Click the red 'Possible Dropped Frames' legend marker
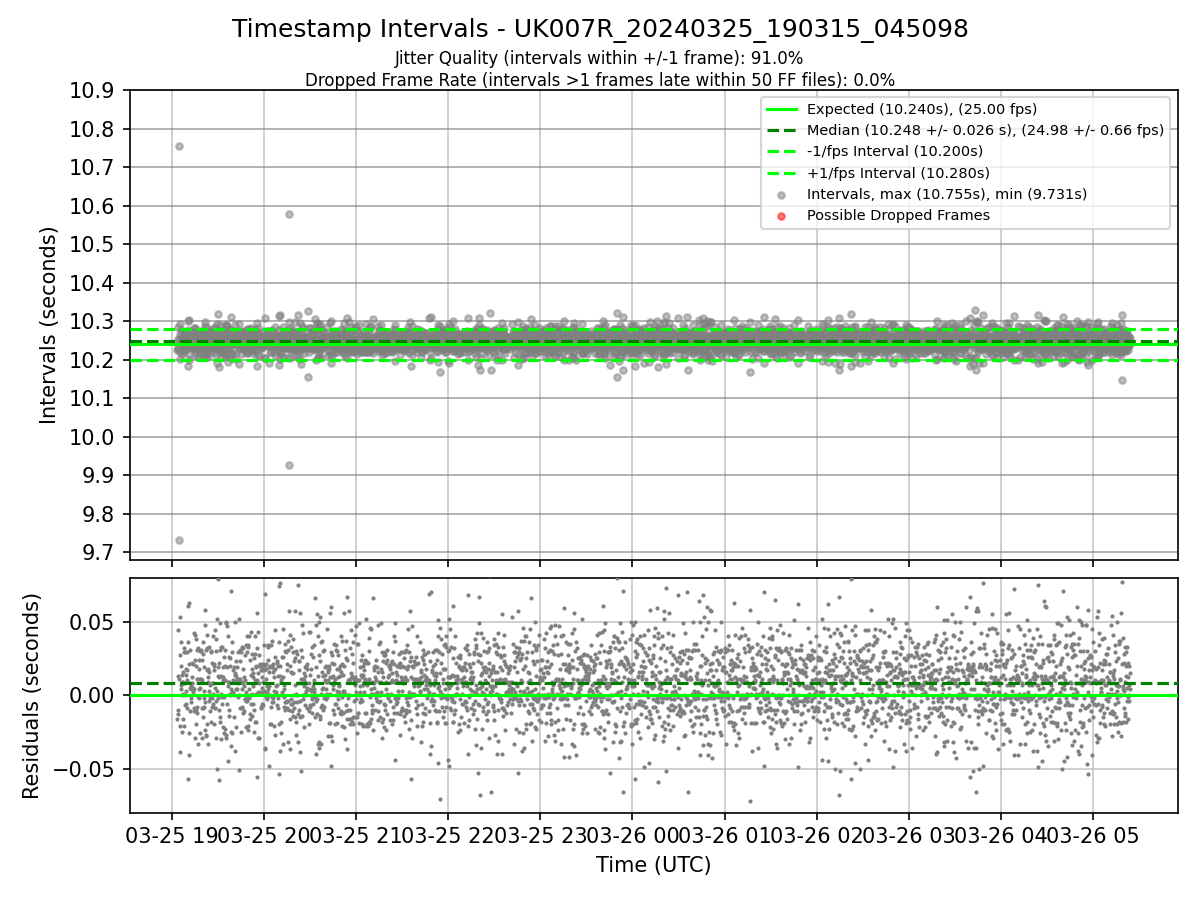 click(782, 216)
